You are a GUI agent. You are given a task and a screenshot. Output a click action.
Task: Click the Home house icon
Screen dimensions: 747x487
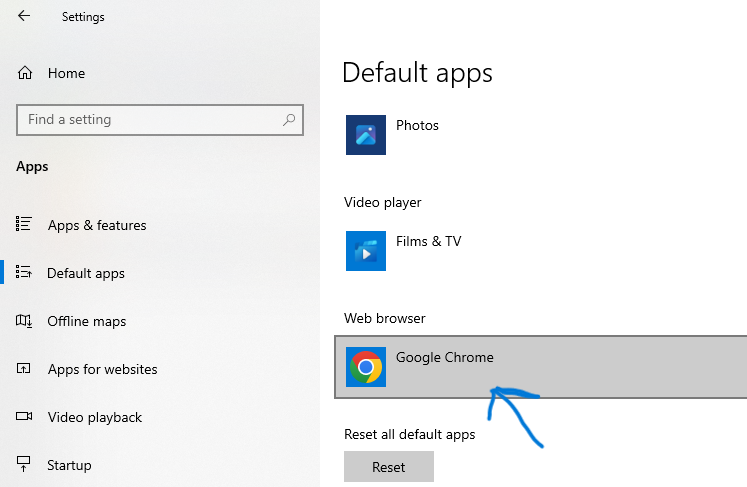pyautogui.click(x=25, y=73)
